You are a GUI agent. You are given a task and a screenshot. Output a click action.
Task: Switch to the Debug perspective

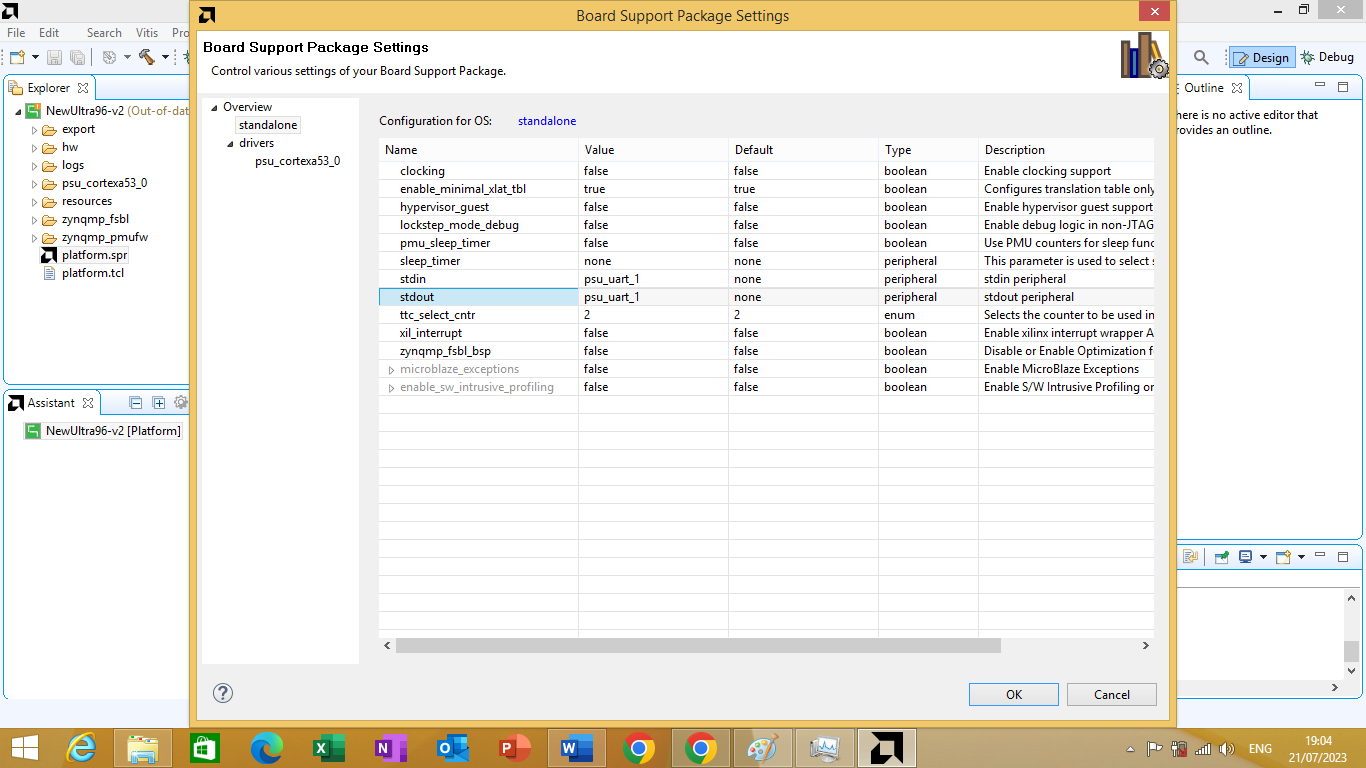tap(1327, 58)
